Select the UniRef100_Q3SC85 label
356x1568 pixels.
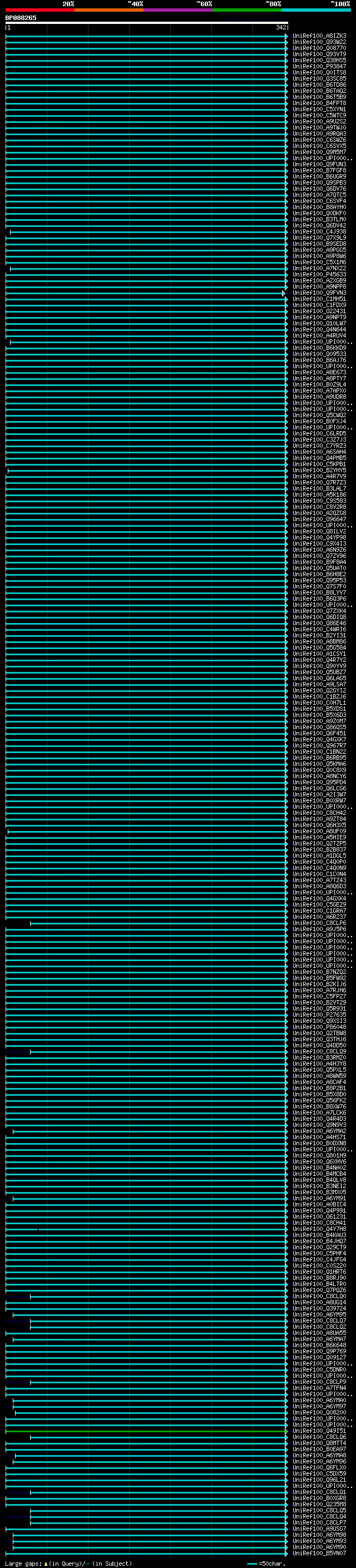click(x=319, y=78)
